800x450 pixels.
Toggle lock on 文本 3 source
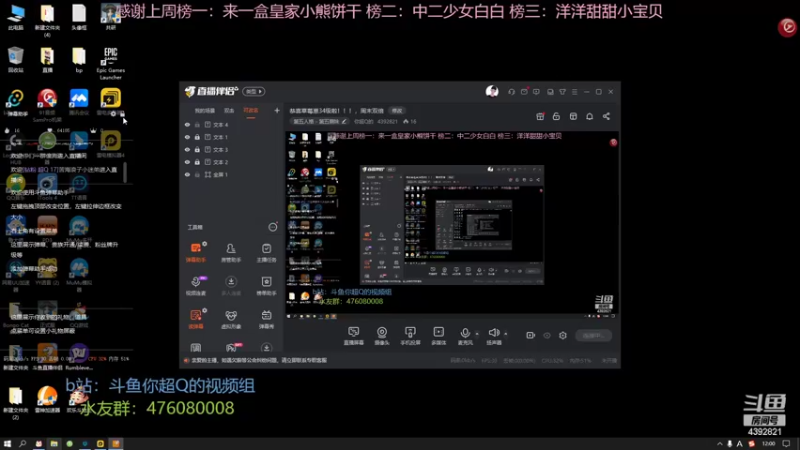(197, 149)
